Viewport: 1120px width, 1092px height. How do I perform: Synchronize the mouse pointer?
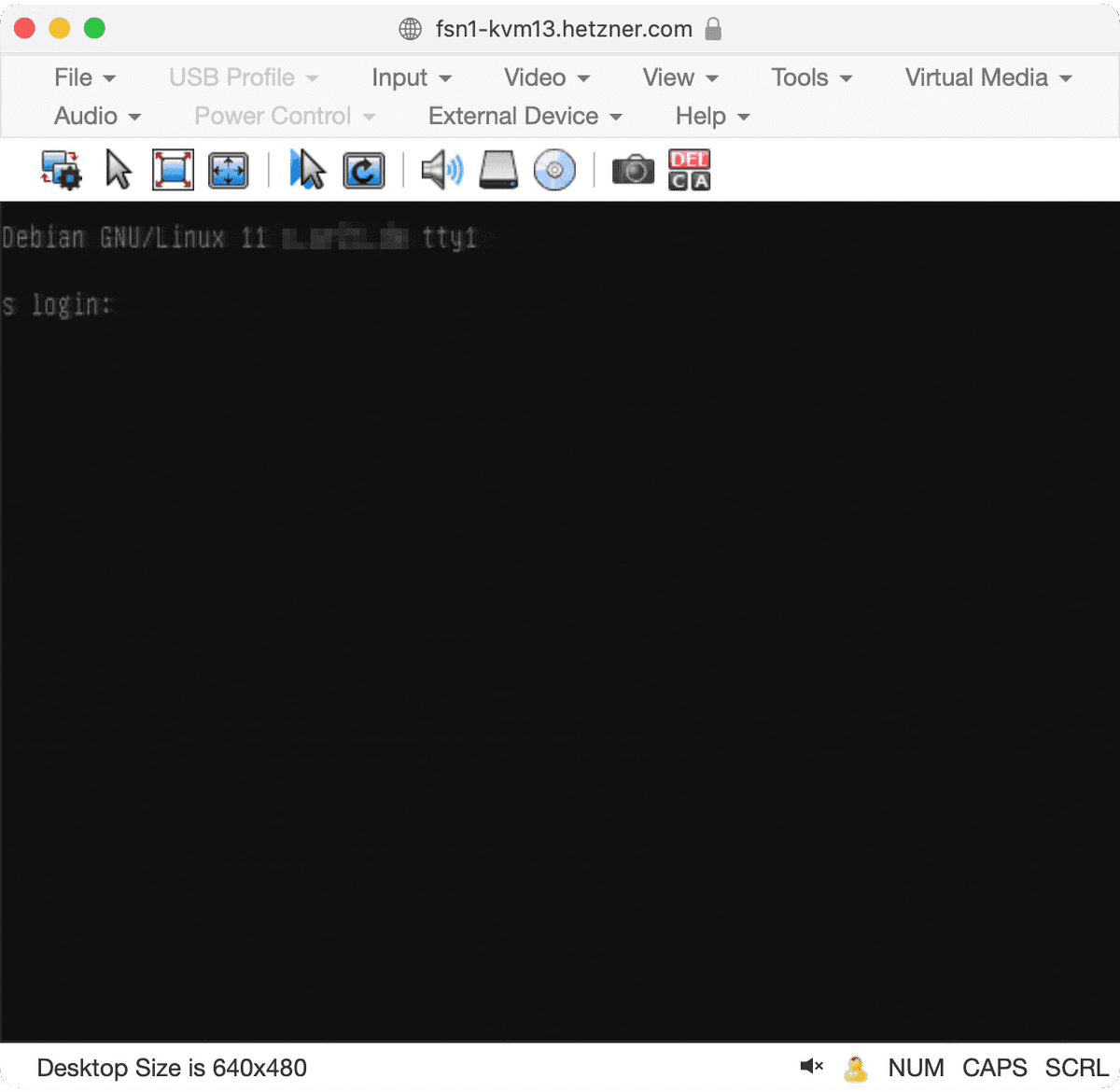click(307, 169)
